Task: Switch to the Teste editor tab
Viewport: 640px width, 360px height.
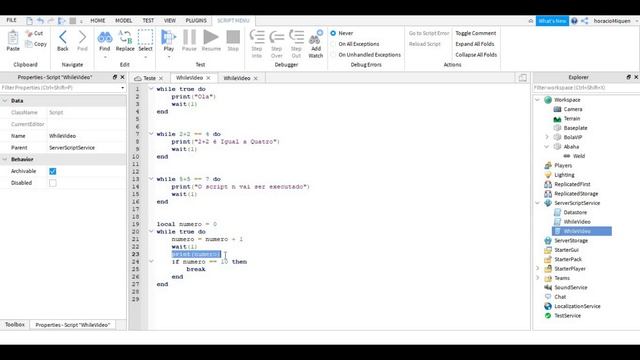Action: coord(149,78)
